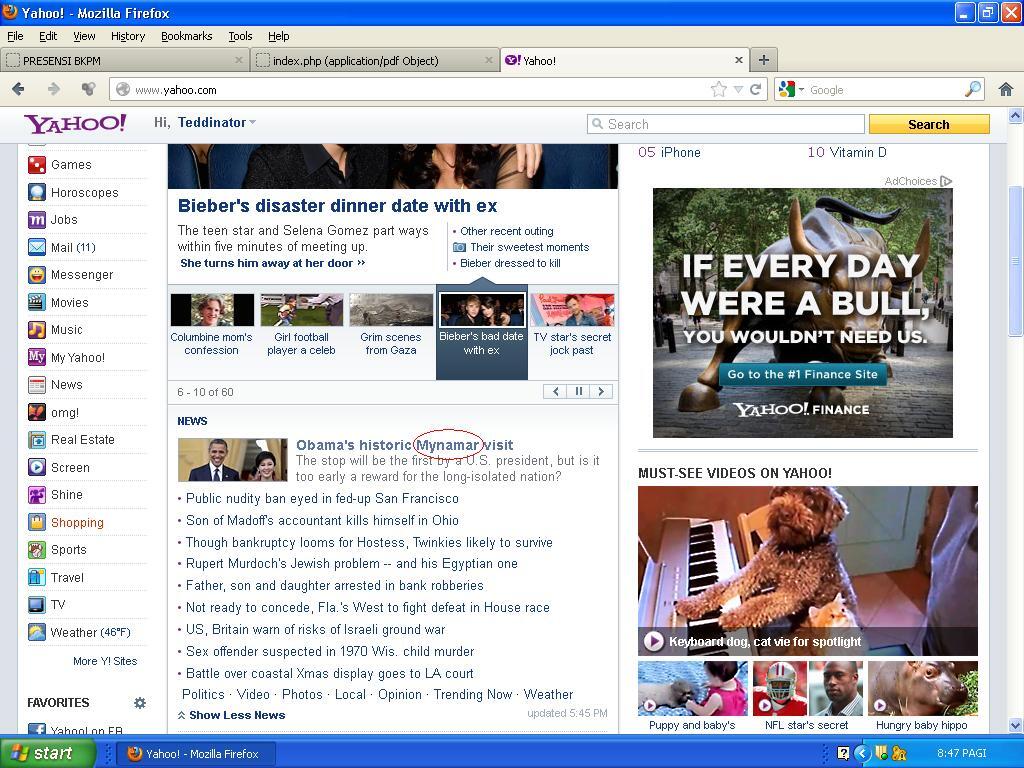Click the Firefox search magnifier icon
The width and height of the screenshot is (1024, 768).
[973, 89]
